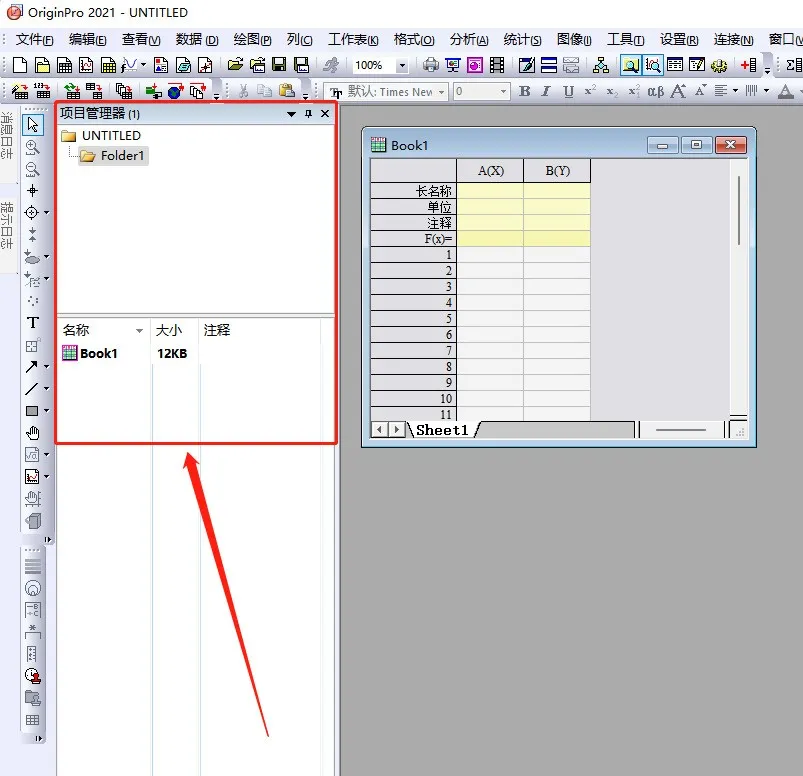Toggle Underline text formatting
This screenshot has width=803, height=776.
pos(568,92)
